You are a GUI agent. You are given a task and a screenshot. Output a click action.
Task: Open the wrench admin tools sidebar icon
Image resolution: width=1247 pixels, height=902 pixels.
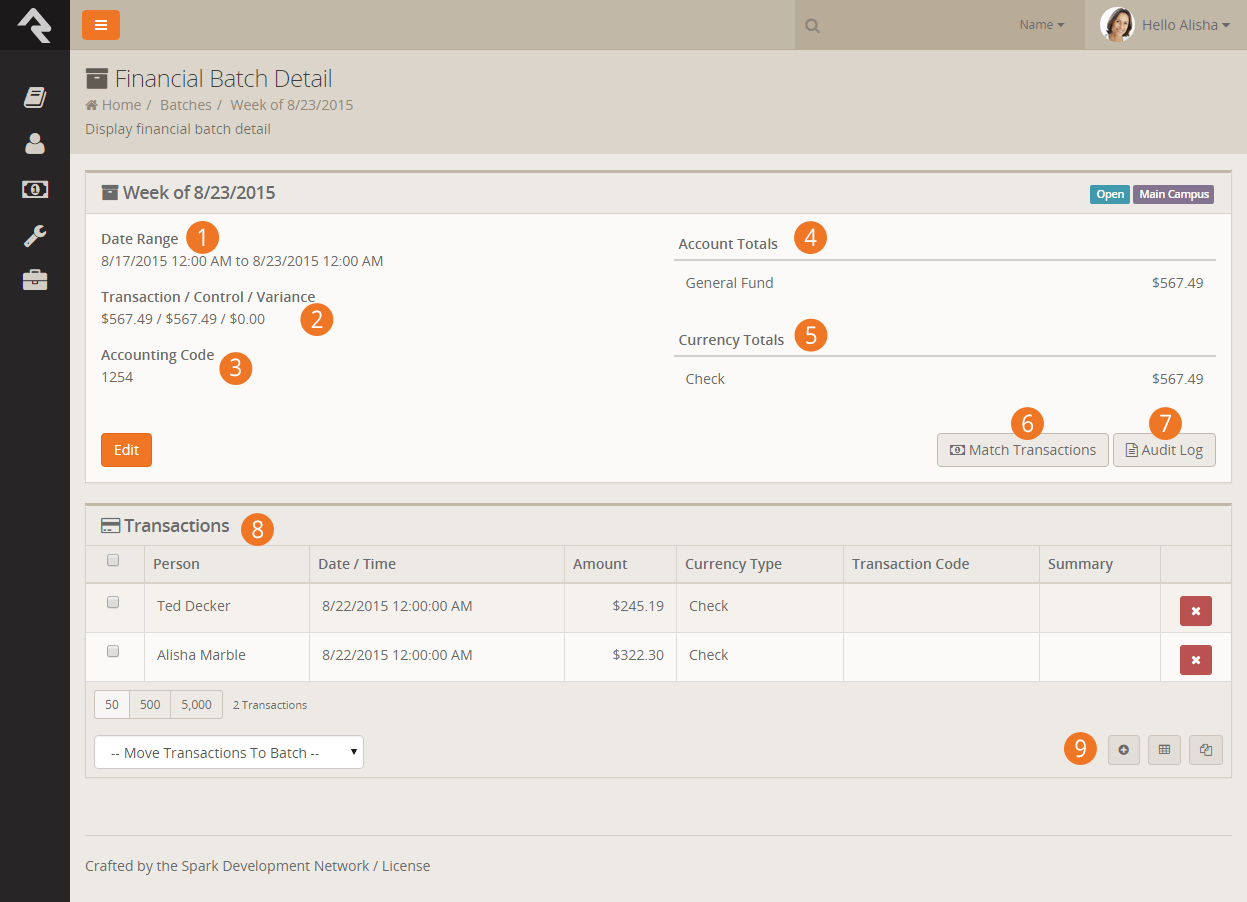coord(35,236)
